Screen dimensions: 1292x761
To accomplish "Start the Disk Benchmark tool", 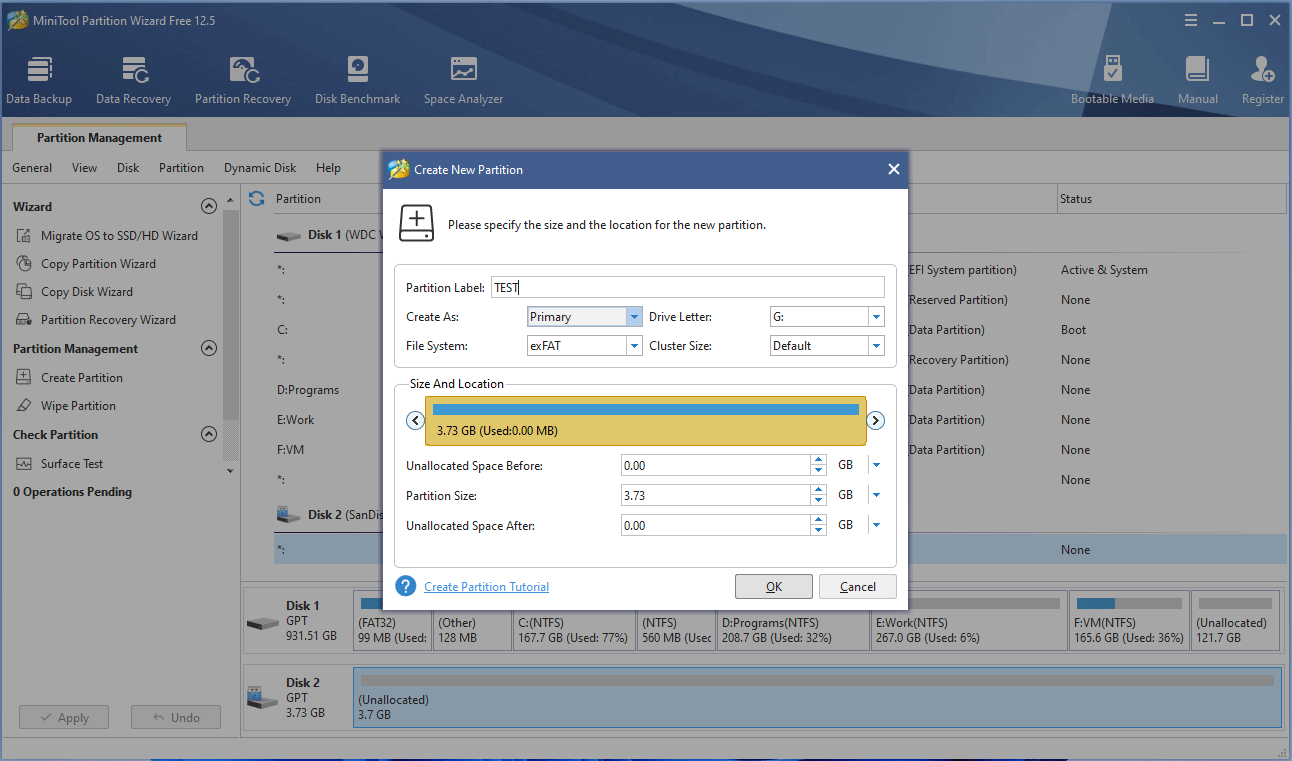I will [x=357, y=80].
